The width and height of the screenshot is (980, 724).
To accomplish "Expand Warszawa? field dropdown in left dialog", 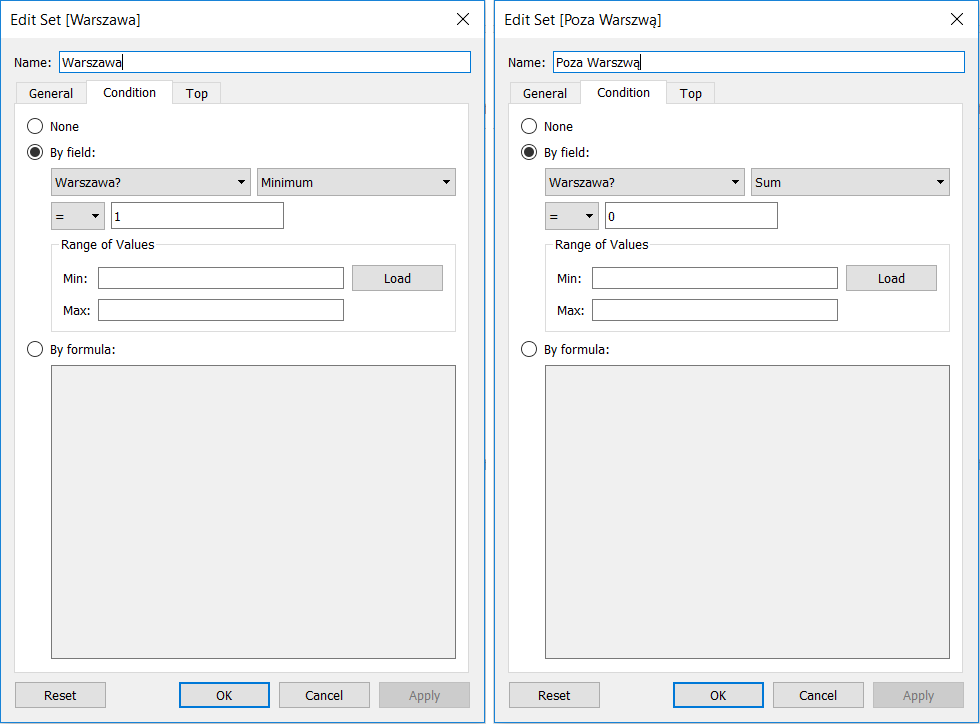I will pyautogui.click(x=150, y=183).
